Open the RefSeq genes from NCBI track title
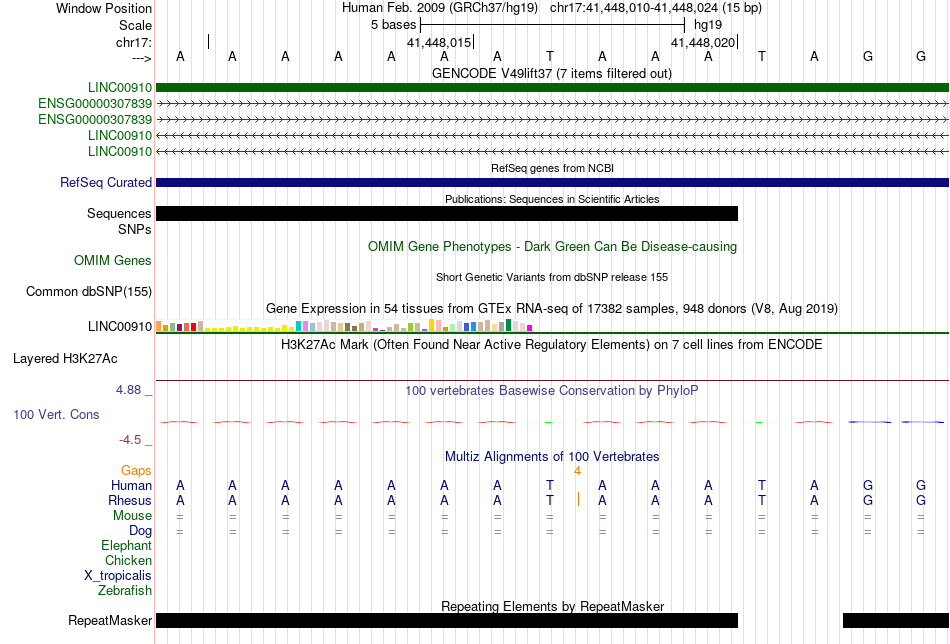The image size is (950, 644). point(552,168)
